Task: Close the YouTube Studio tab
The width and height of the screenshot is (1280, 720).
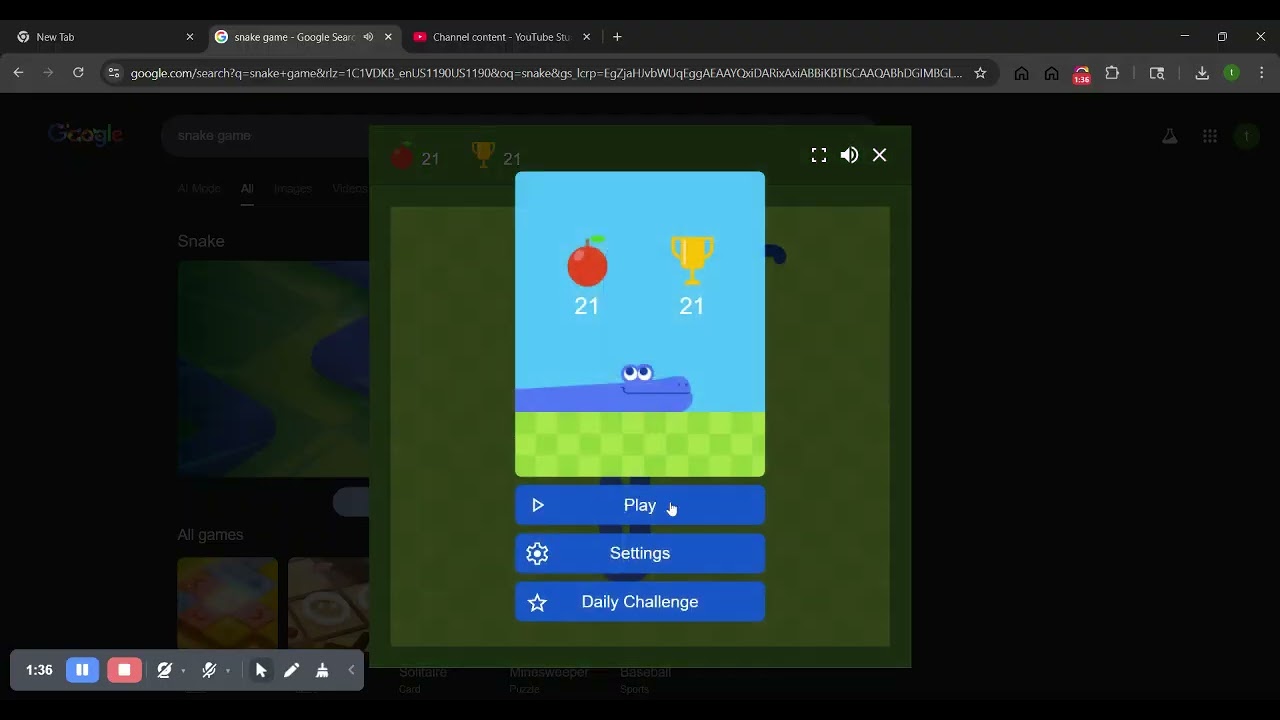Action: click(587, 37)
